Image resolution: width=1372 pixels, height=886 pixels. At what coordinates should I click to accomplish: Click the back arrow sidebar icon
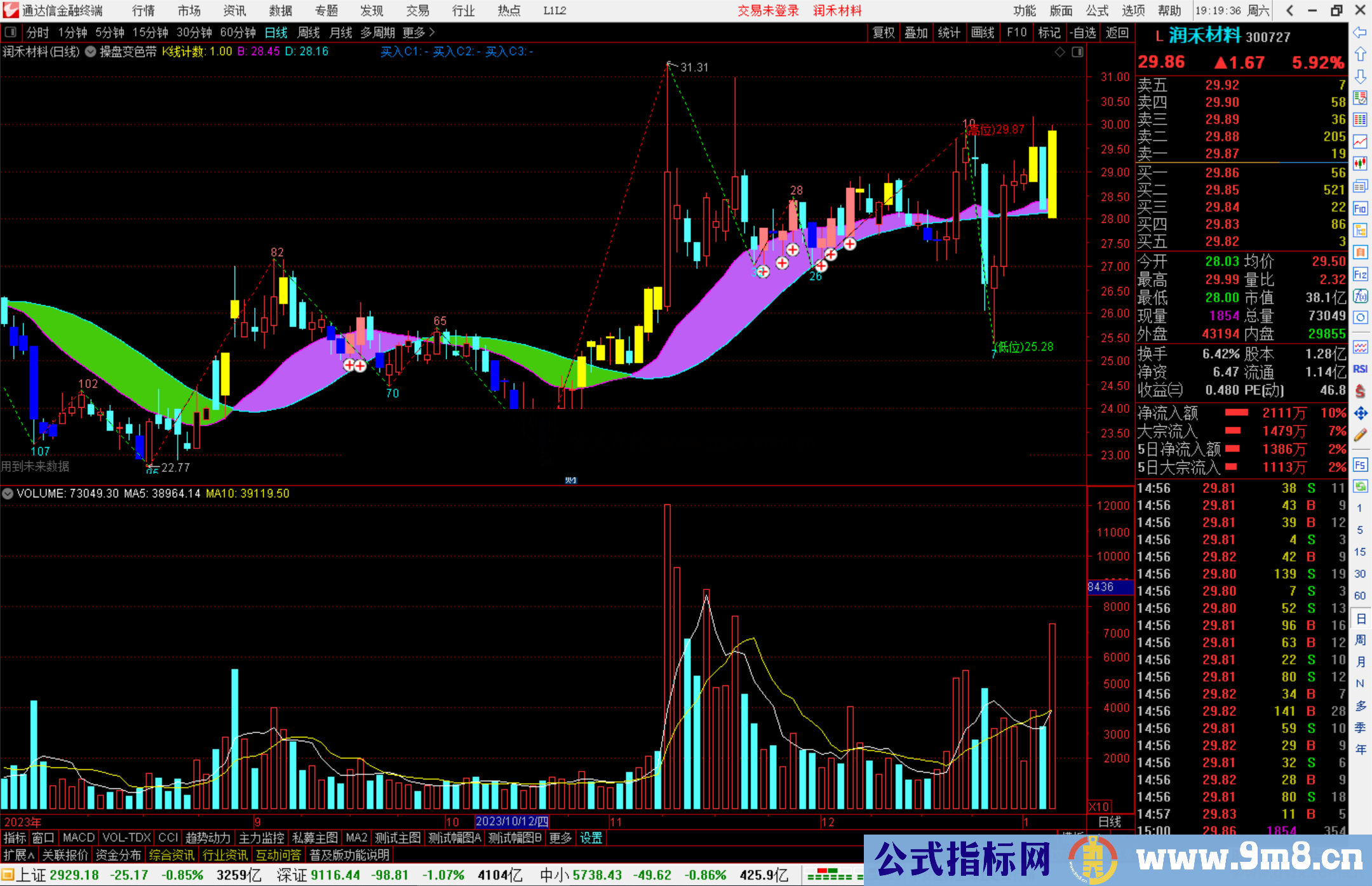click(x=1360, y=32)
